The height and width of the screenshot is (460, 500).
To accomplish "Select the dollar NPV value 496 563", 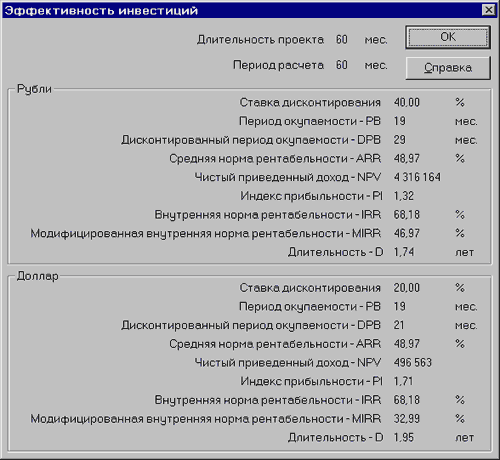I will click(413, 362).
